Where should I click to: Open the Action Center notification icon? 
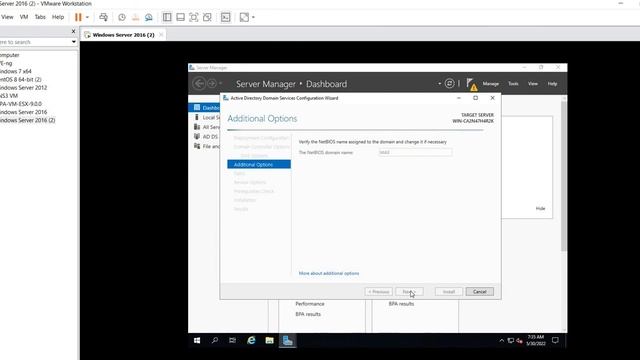coord(555,340)
